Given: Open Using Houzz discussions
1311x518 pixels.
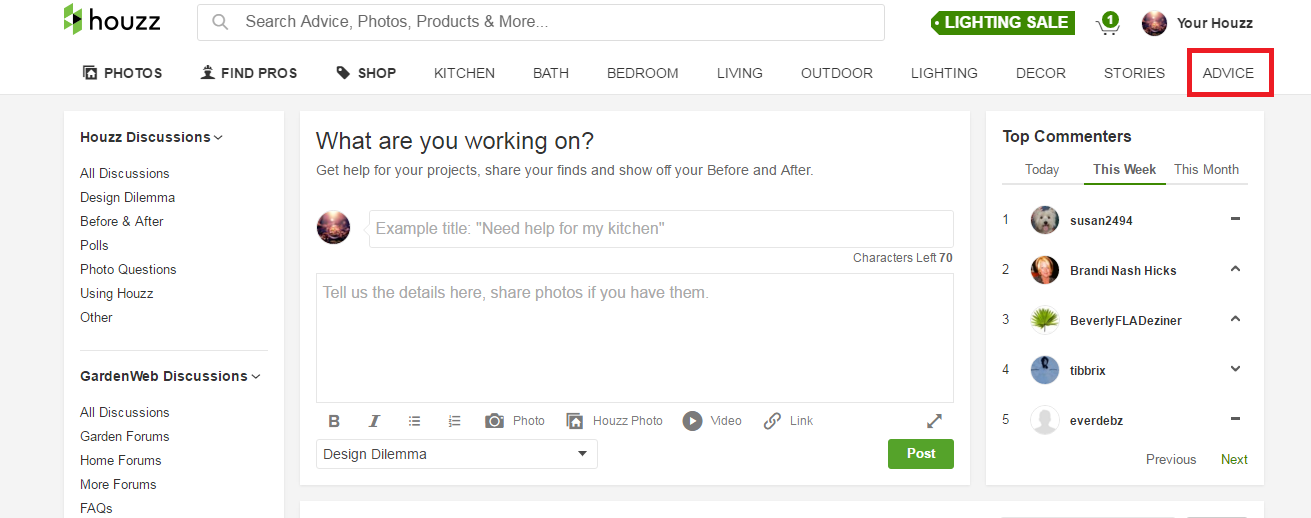Looking at the screenshot, I should pos(117,293).
